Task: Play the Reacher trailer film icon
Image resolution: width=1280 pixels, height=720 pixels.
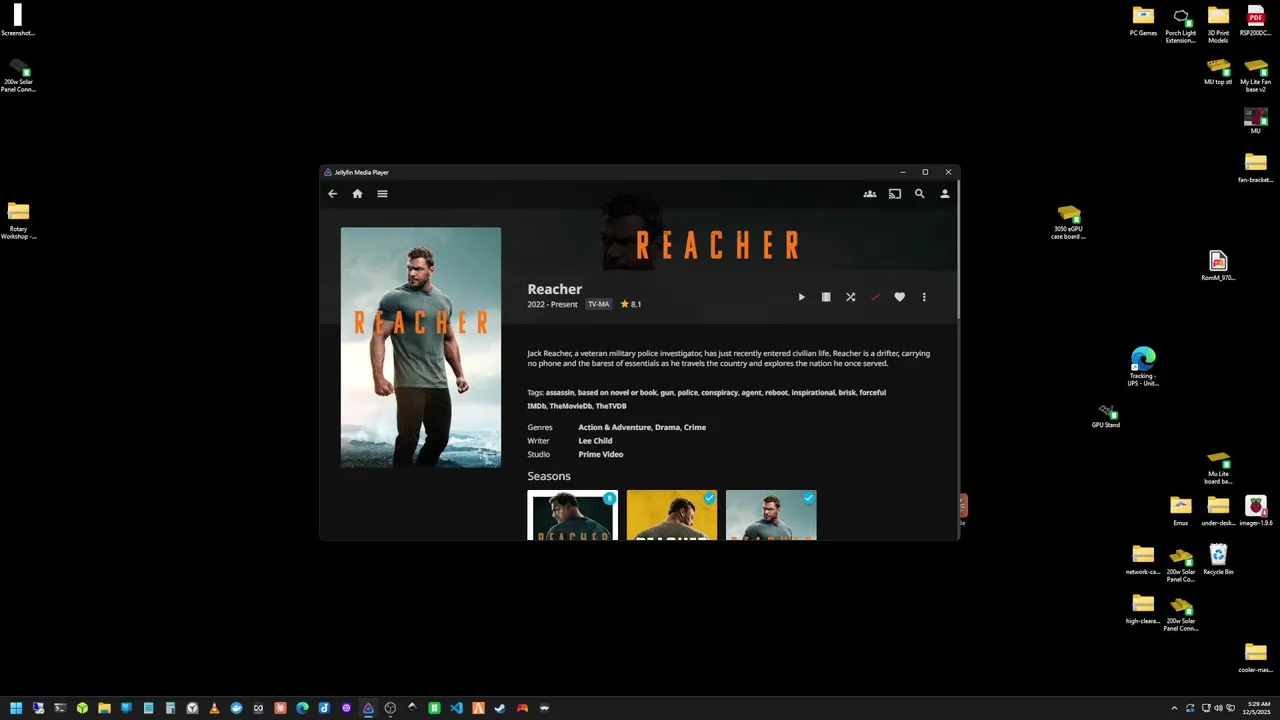Action: tap(826, 297)
